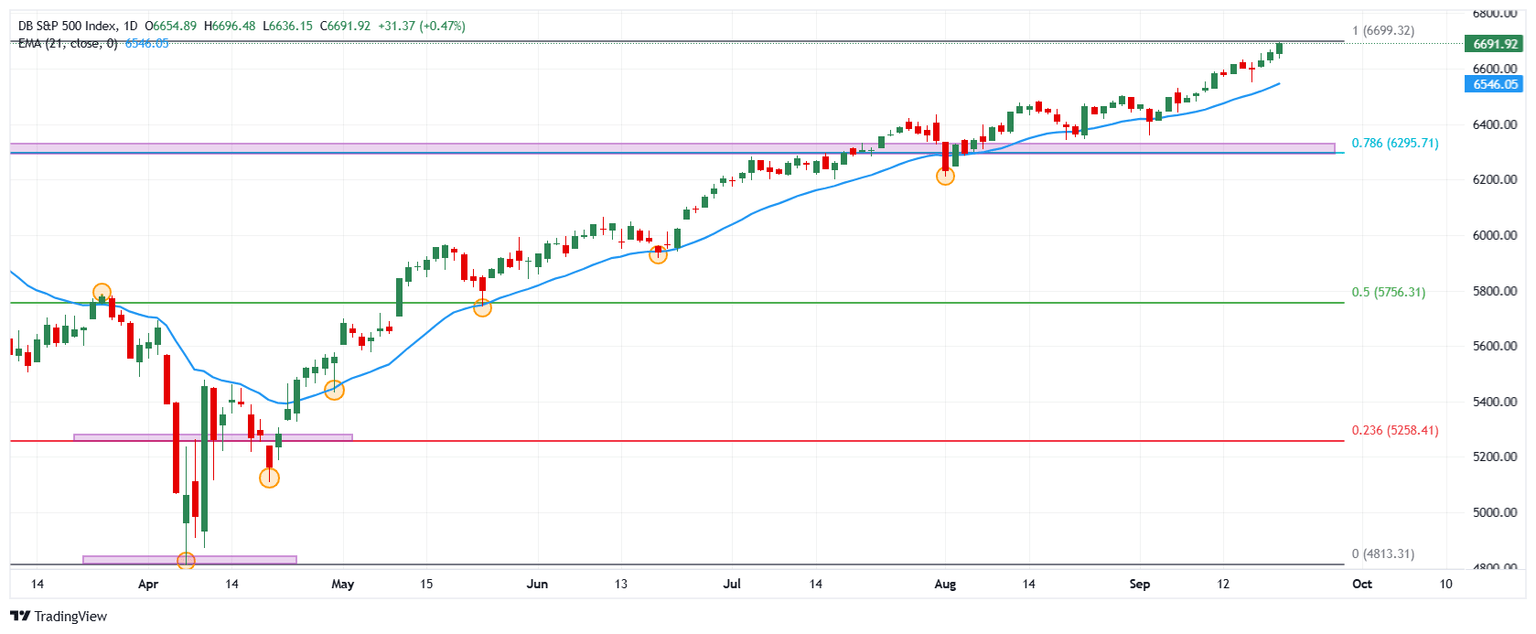Viewport: 1536px width, 634px height.
Task: Select the orange circle at the mid-June pullback
Action: (658, 254)
